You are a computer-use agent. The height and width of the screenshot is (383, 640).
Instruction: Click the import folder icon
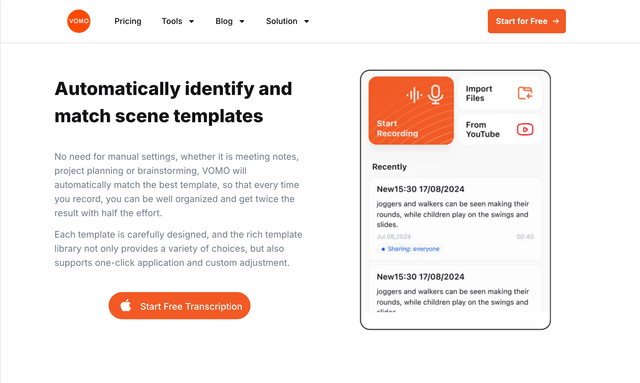click(525, 93)
